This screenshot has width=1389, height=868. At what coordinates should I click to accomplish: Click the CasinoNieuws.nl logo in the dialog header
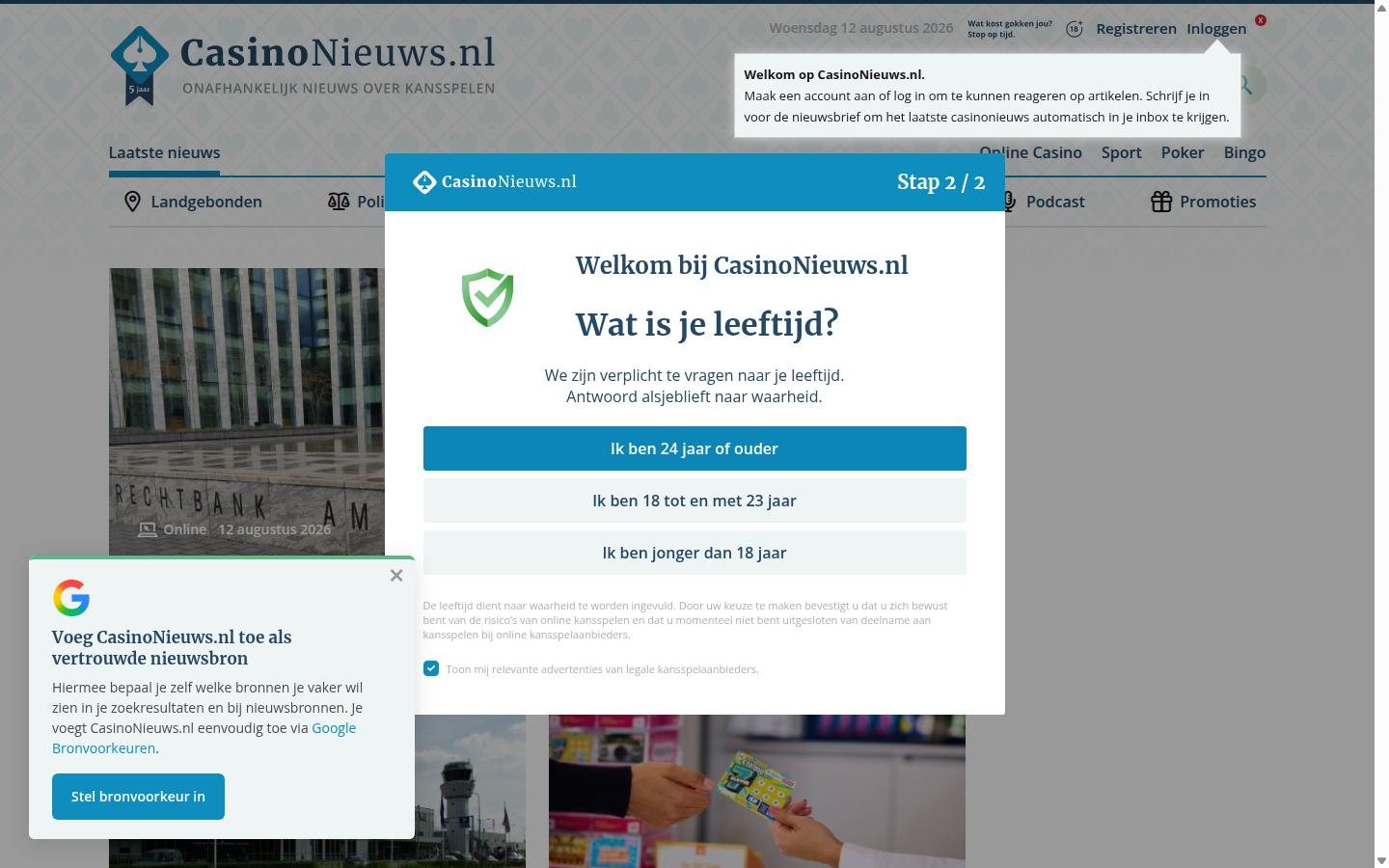[494, 181]
